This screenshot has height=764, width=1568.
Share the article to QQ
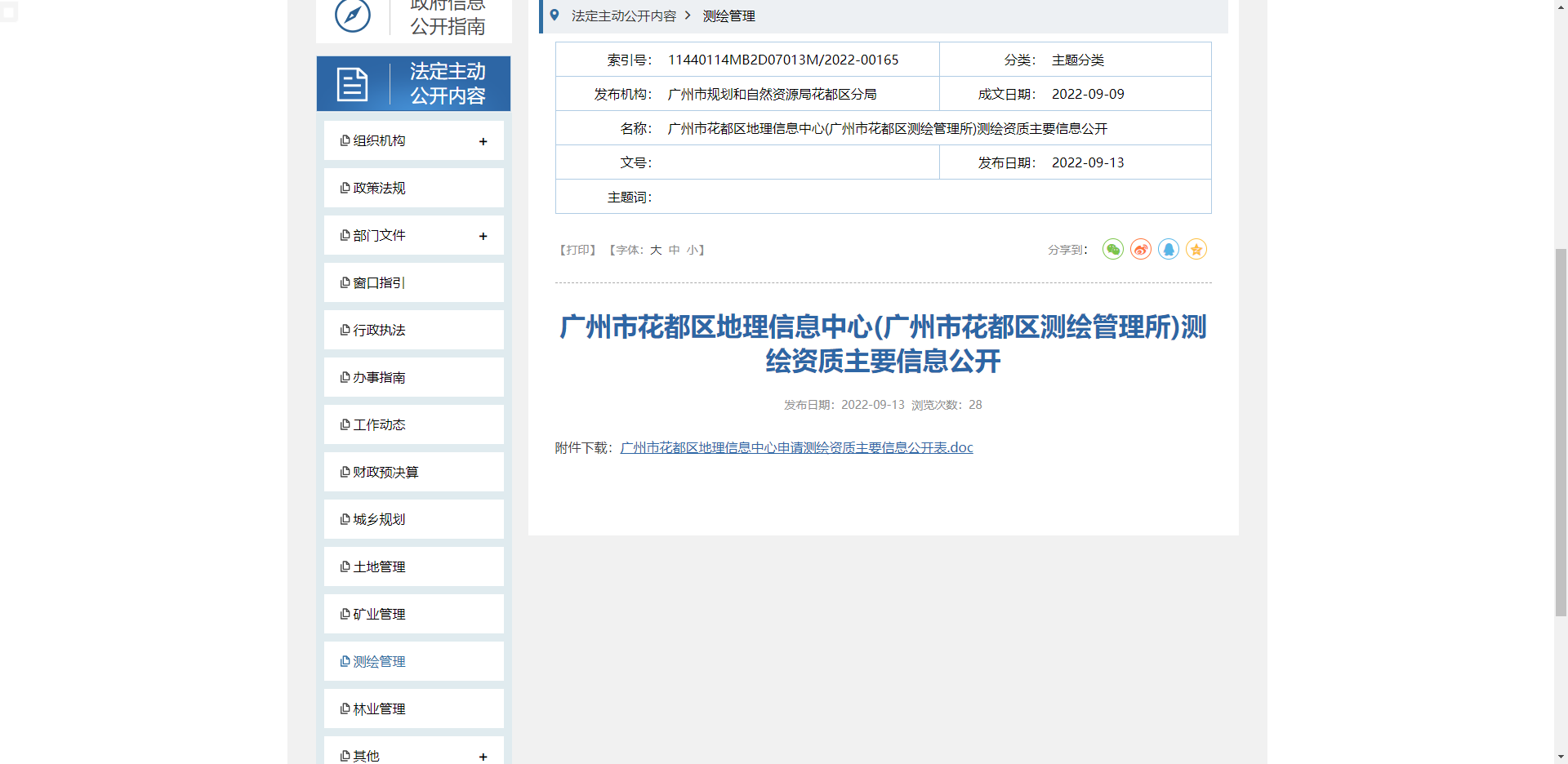coord(1168,249)
